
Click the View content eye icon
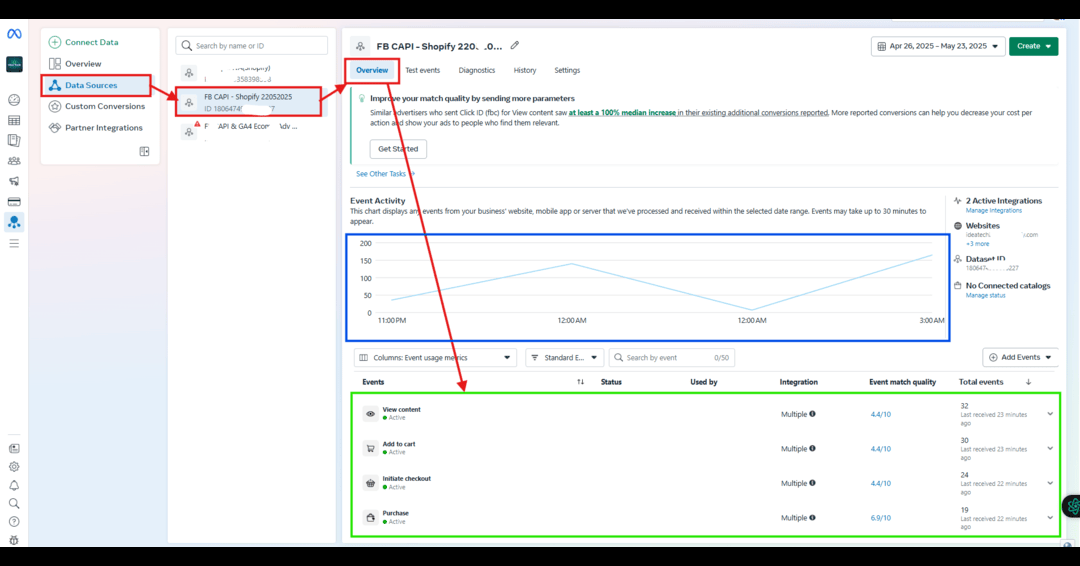tap(371, 414)
